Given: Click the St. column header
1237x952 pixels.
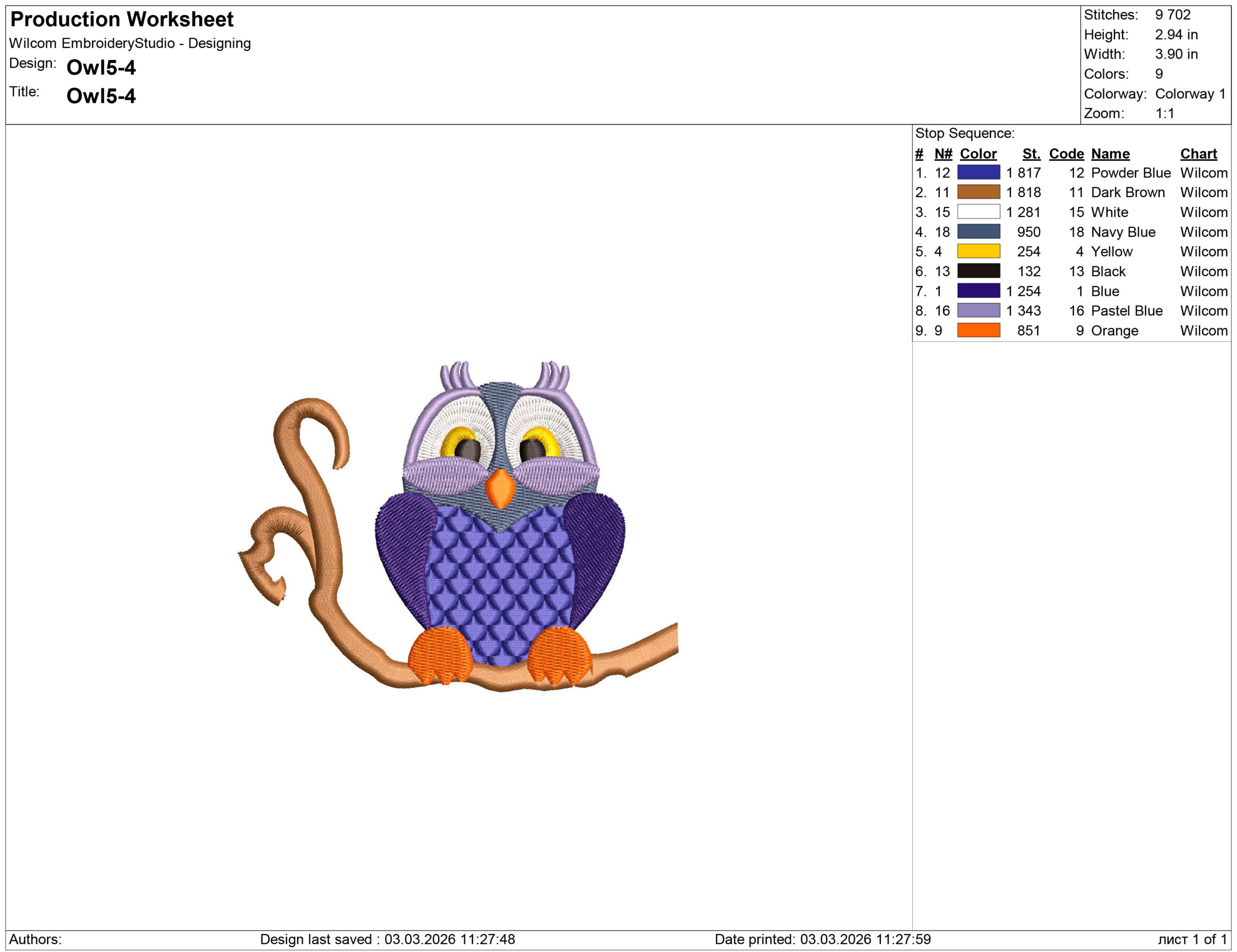Looking at the screenshot, I should click(x=1033, y=154).
